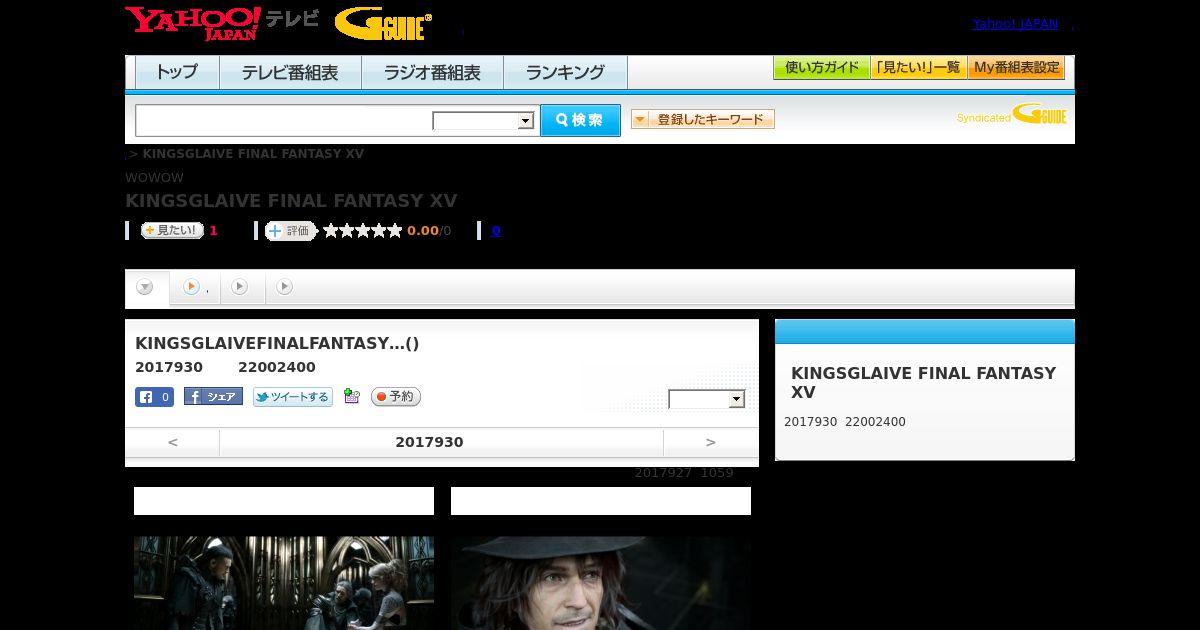Open the 使い方ガイド button
This screenshot has height=630, width=1200.
(821, 68)
